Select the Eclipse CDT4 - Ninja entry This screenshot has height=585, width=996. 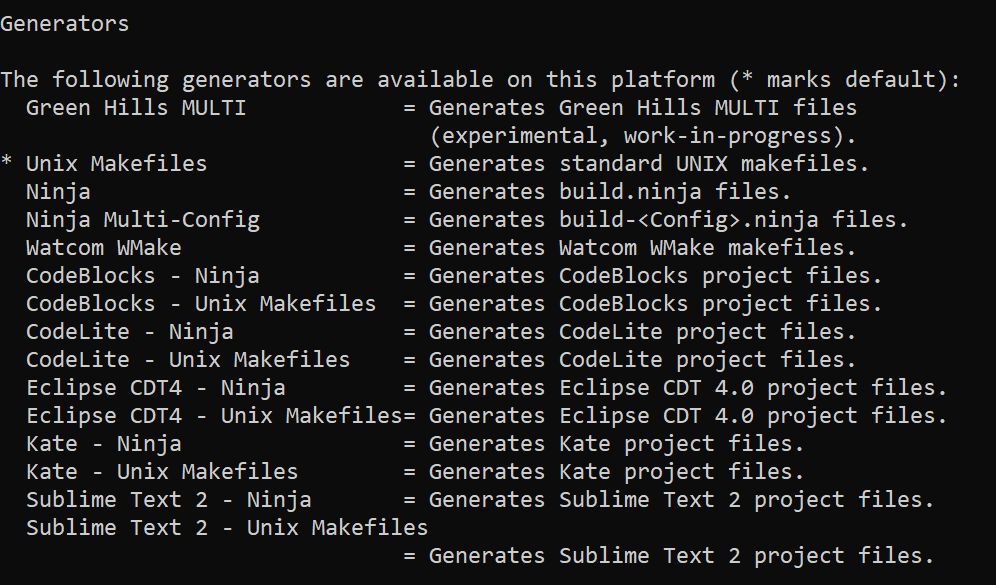pos(156,388)
